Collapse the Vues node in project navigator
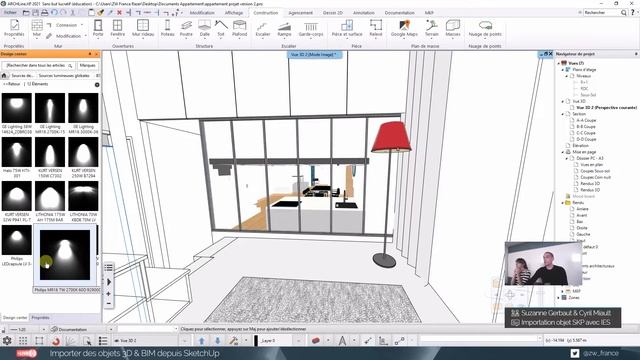The width and height of the screenshot is (640, 360). (x=559, y=63)
